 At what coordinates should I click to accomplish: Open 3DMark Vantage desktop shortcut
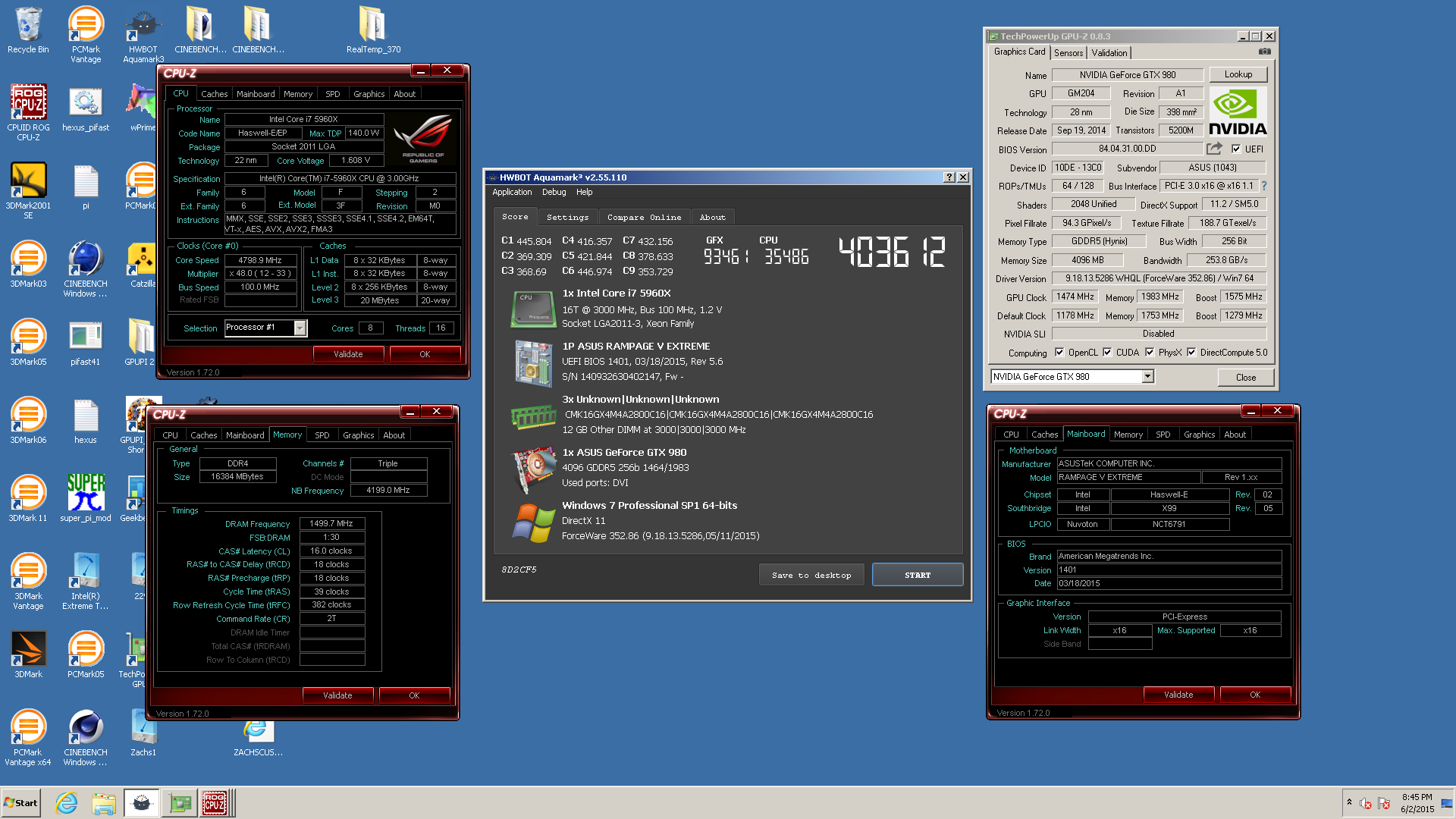click(x=28, y=581)
